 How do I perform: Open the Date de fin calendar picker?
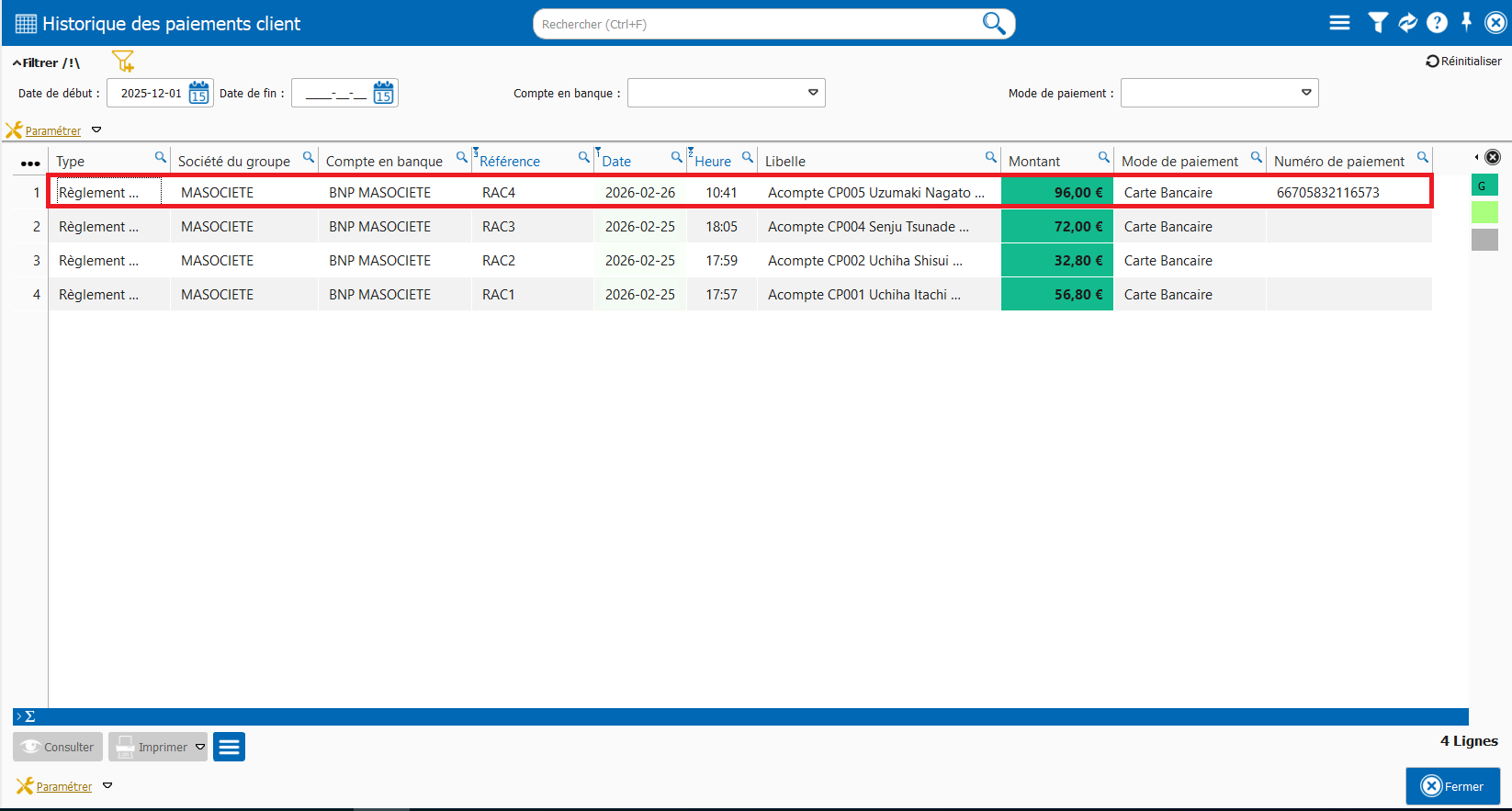(383, 93)
